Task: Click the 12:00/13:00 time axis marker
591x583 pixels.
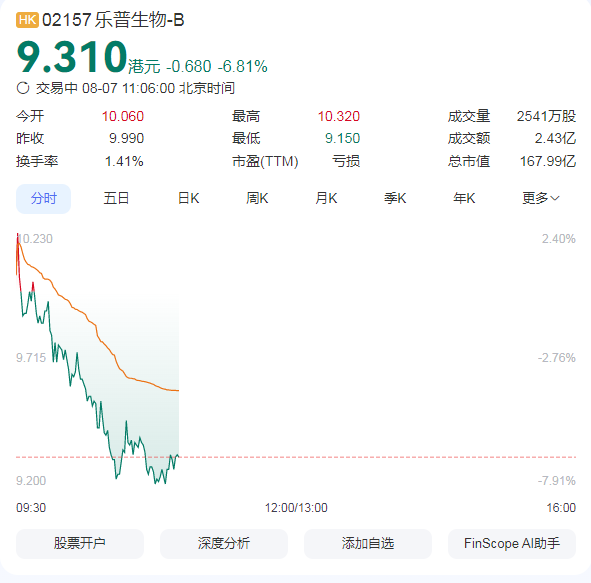Action: point(296,508)
